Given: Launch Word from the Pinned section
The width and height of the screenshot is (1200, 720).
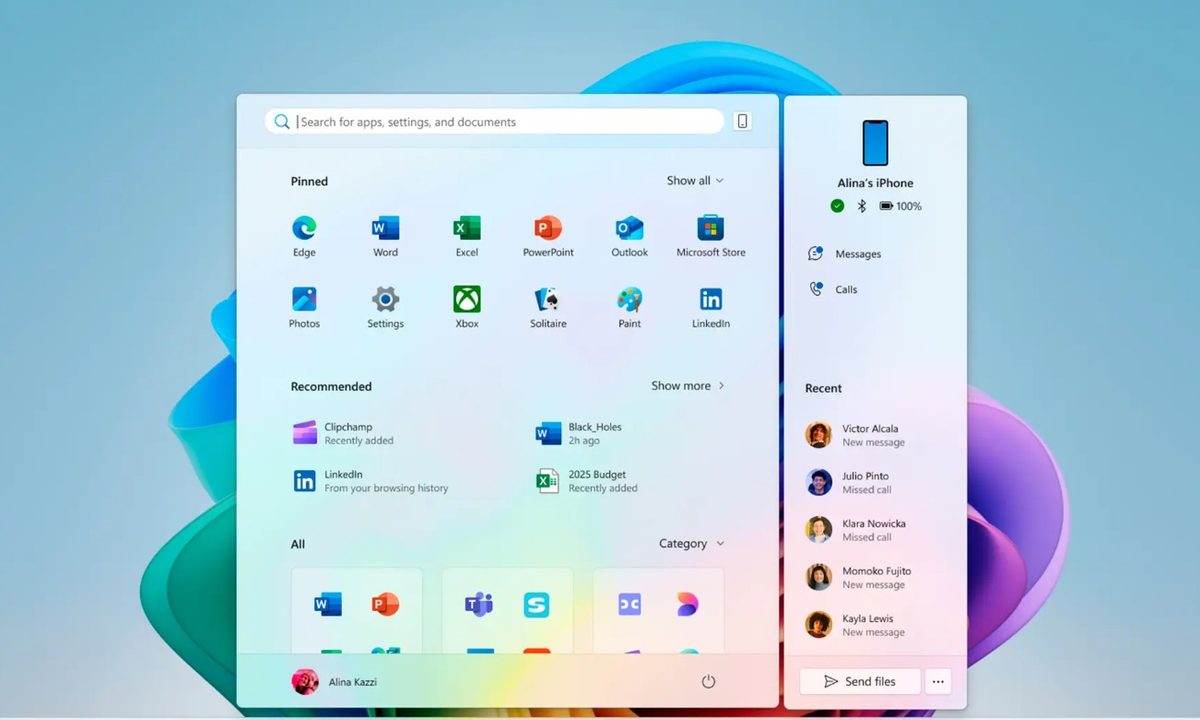Looking at the screenshot, I should tap(385, 228).
